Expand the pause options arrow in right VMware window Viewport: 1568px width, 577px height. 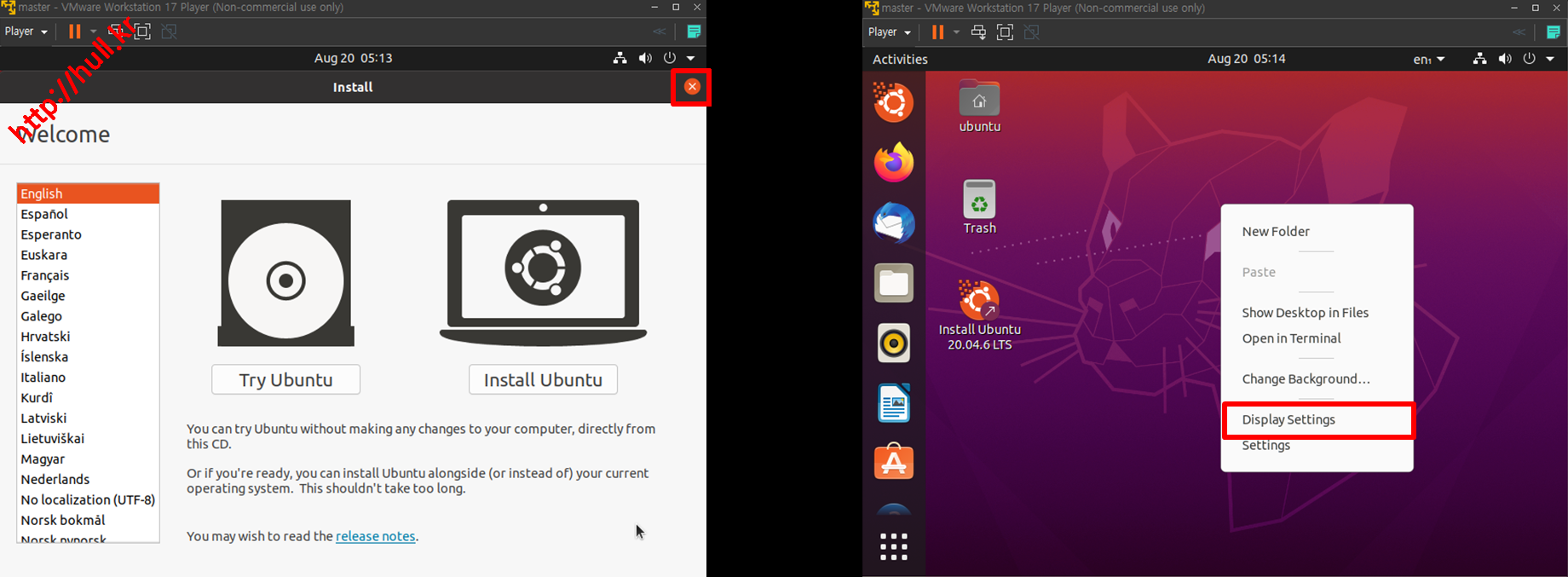956,32
